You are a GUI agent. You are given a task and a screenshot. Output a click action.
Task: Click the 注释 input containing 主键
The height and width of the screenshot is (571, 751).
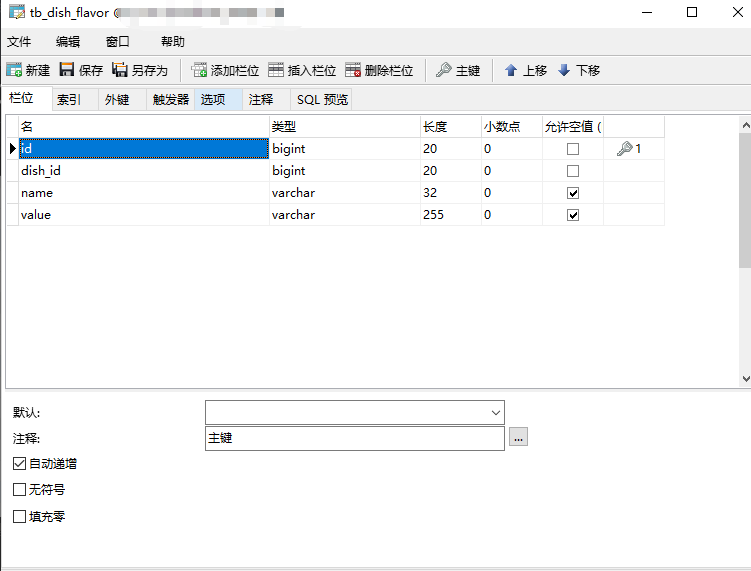355,438
